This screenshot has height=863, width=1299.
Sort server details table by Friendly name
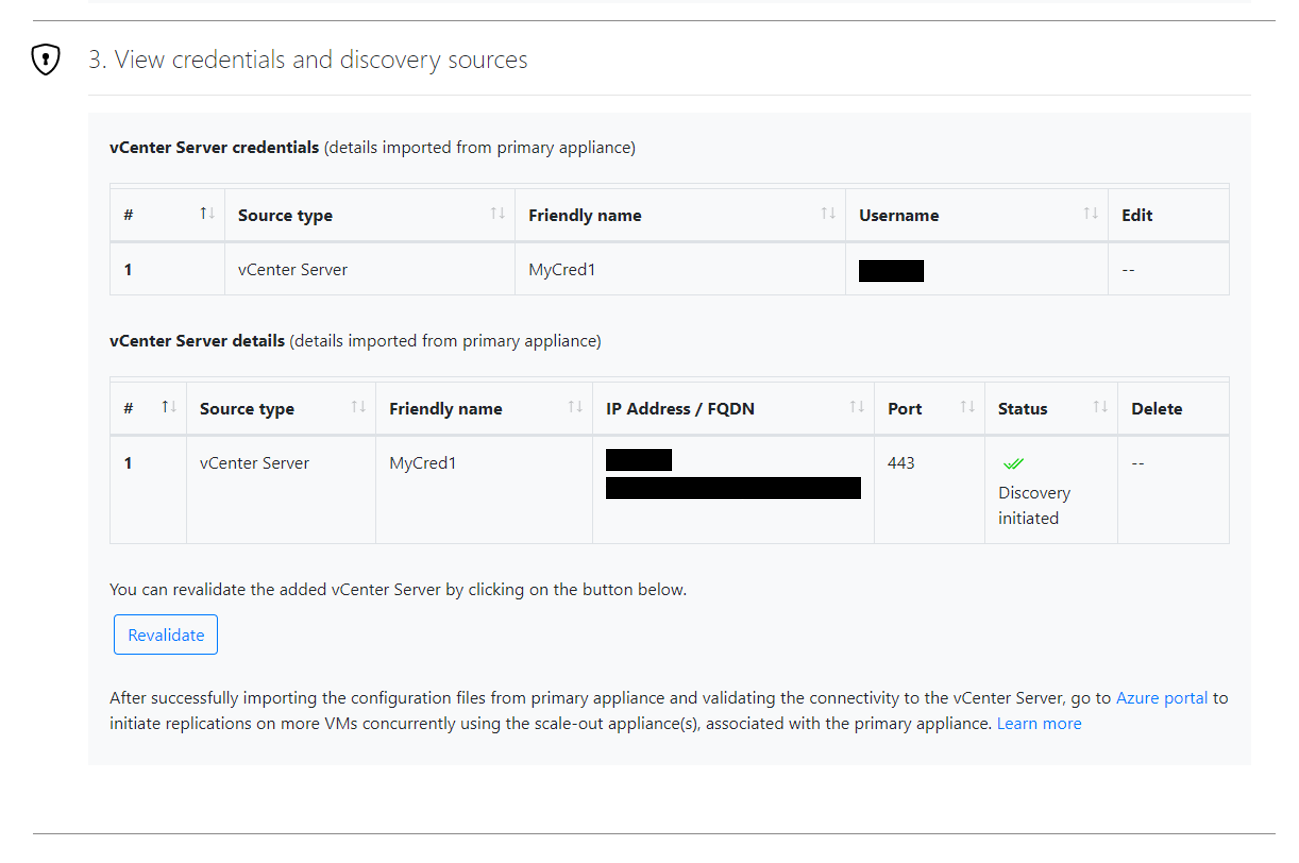click(x=575, y=407)
